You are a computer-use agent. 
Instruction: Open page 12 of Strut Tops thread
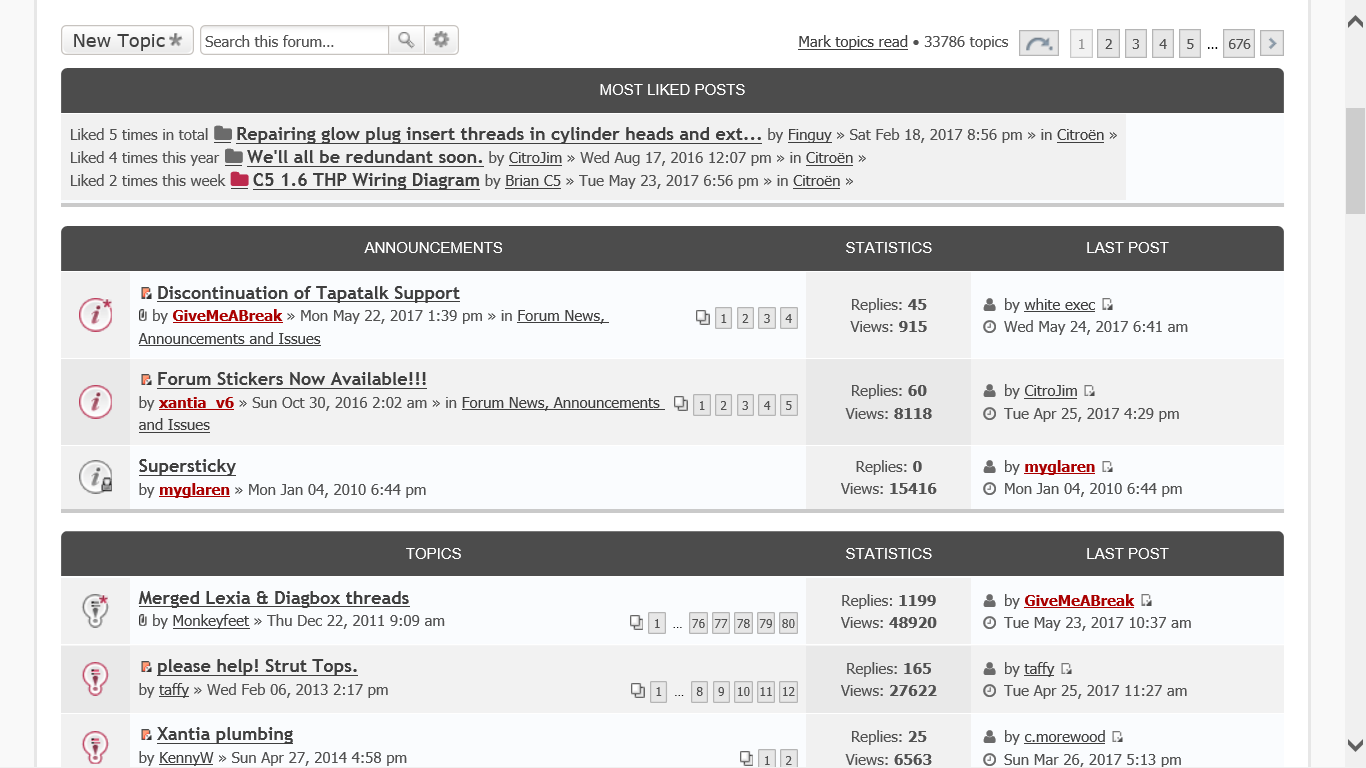click(788, 691)
